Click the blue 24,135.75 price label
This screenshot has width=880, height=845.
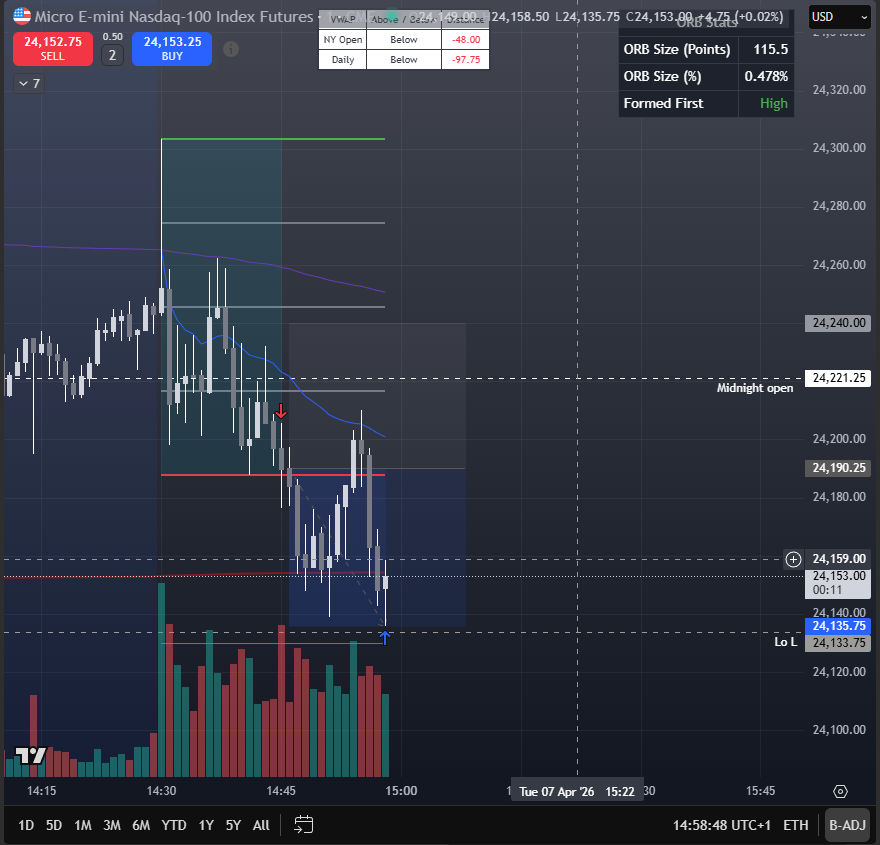click(838, 626)
